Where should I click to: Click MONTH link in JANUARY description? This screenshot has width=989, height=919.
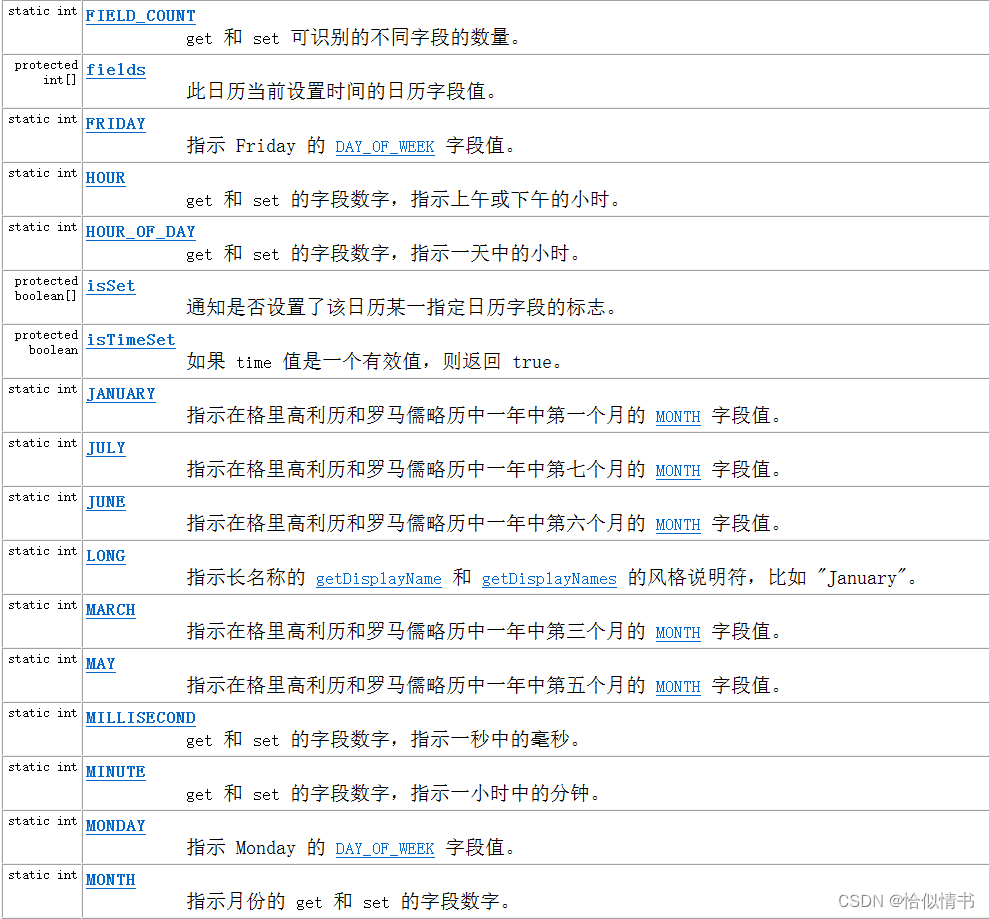(x=677, y=417)
